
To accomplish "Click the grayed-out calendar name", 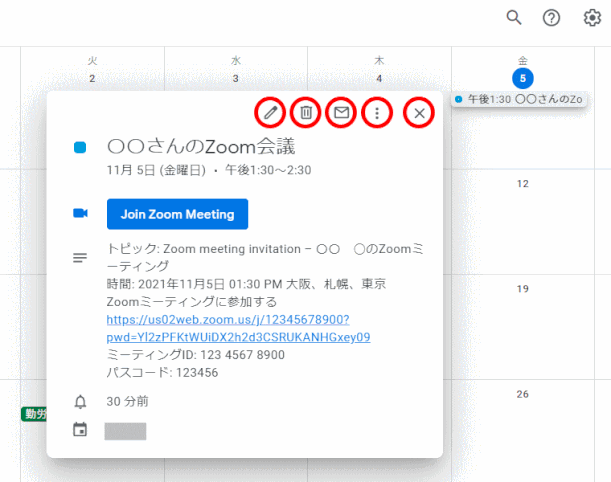I will pyautogui.click(x=125, y=431).
